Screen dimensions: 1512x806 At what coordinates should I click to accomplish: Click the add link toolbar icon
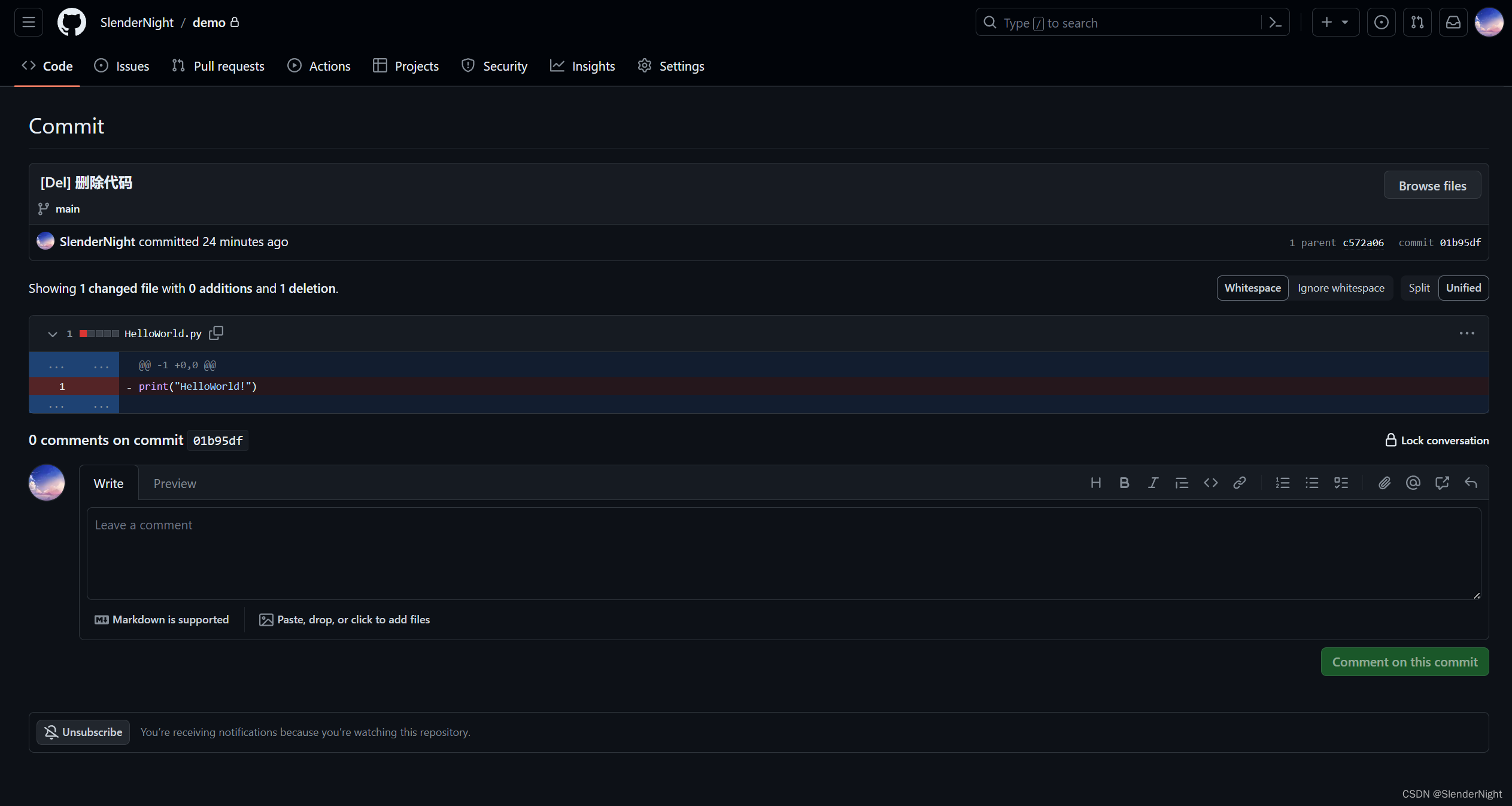(1239, 483)
